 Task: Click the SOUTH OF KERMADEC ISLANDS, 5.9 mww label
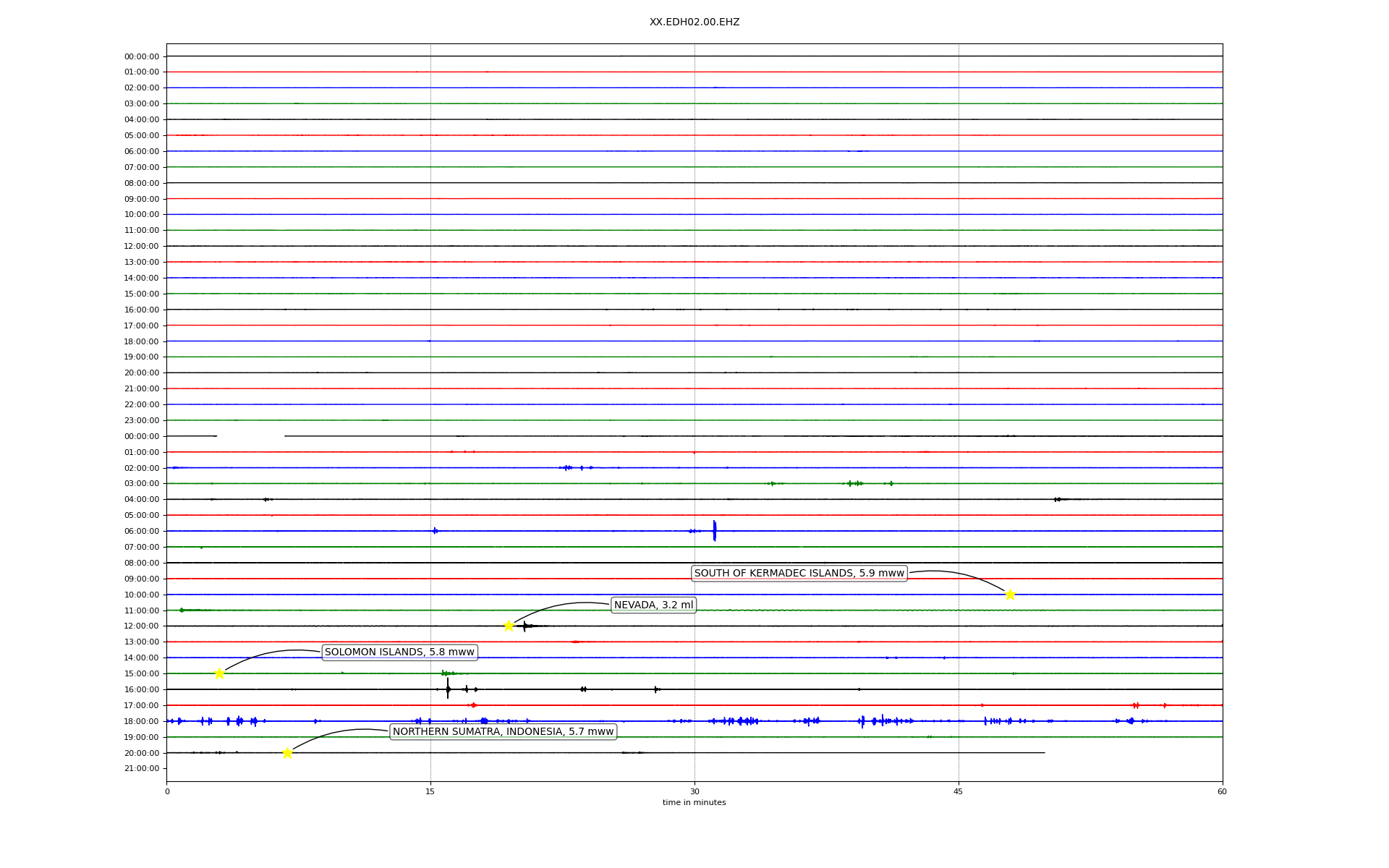click(x=799, y=574)
